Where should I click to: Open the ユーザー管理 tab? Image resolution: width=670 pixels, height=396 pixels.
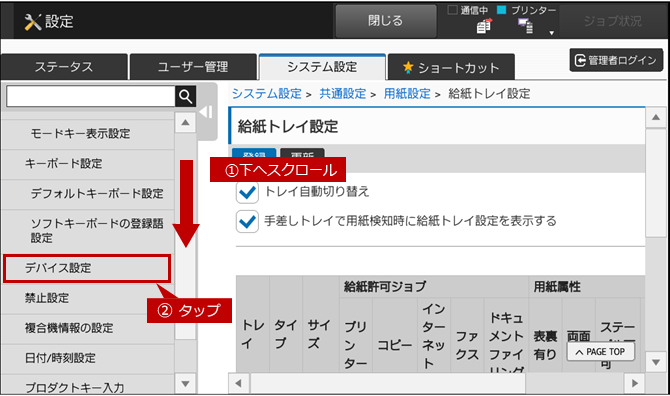click(193, 67)
